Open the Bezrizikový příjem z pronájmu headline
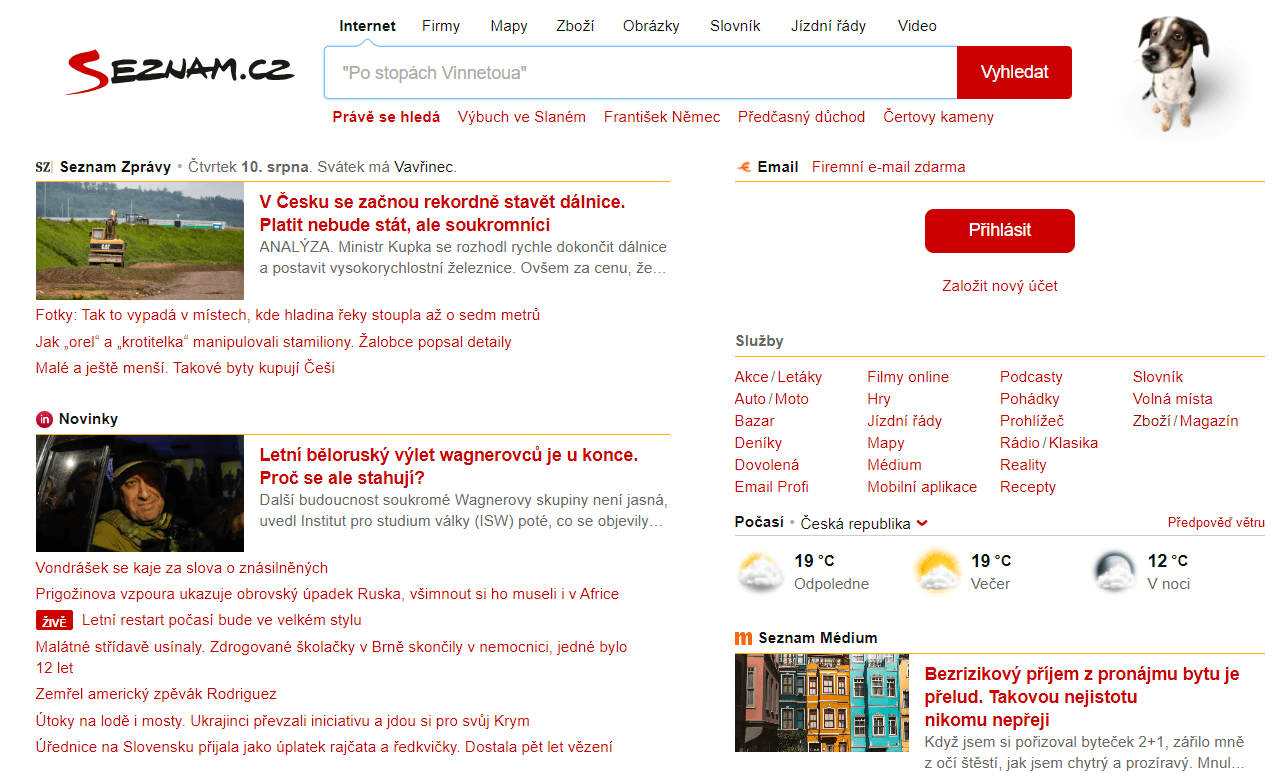The width and height of the screenshot is (1288, 775). (1082, 697)
